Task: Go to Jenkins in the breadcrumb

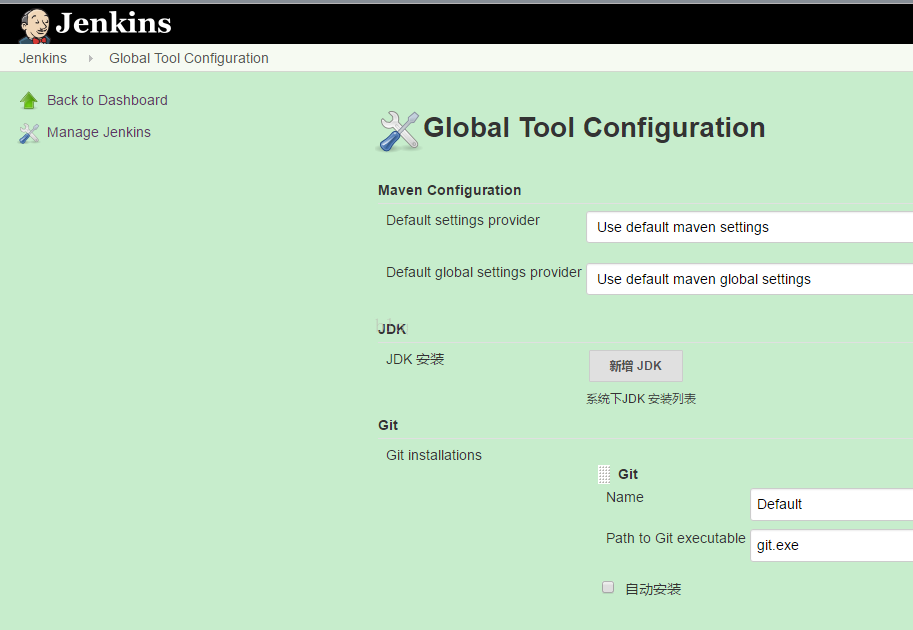Action: pyautogui.click(x=43, y=58)
